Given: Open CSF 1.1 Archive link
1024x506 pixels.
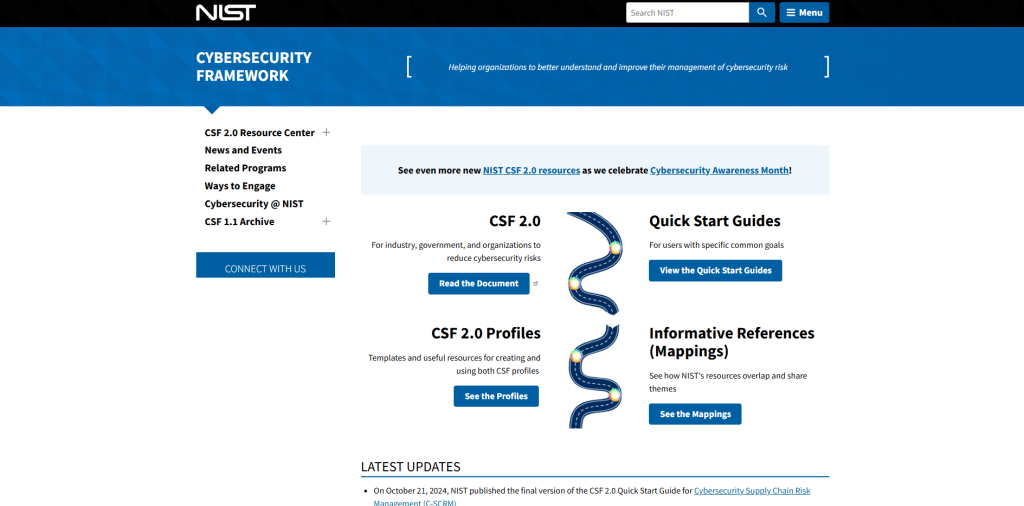Looking at the screenshot, I should [x=239, y=221].
